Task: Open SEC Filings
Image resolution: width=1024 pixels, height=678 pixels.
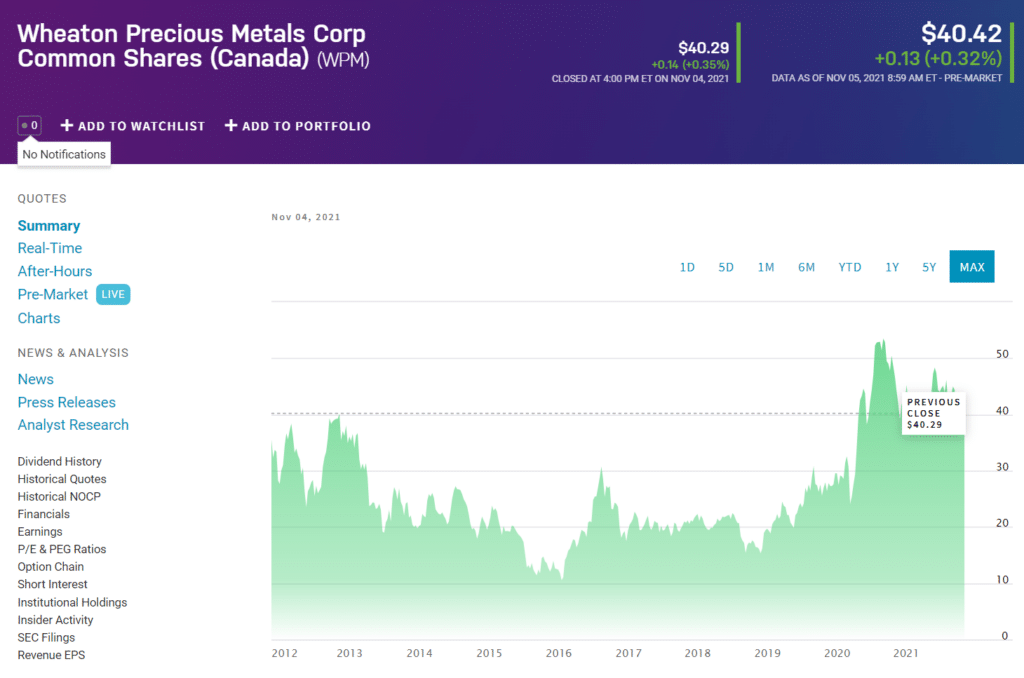Action: pyautogui.click(x=46, y=638)
